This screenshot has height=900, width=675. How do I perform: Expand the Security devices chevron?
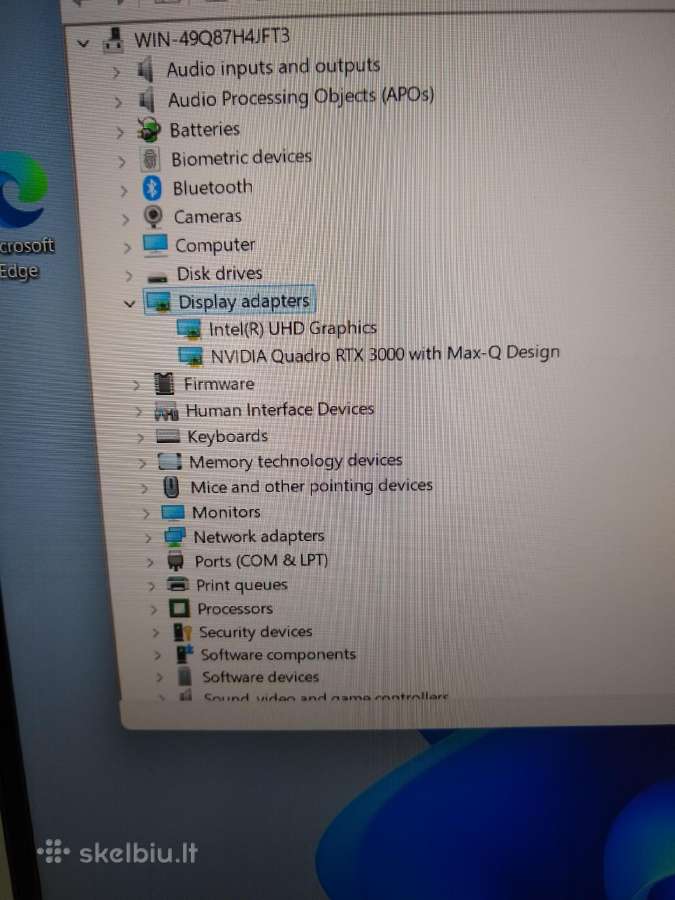[156, 633]
